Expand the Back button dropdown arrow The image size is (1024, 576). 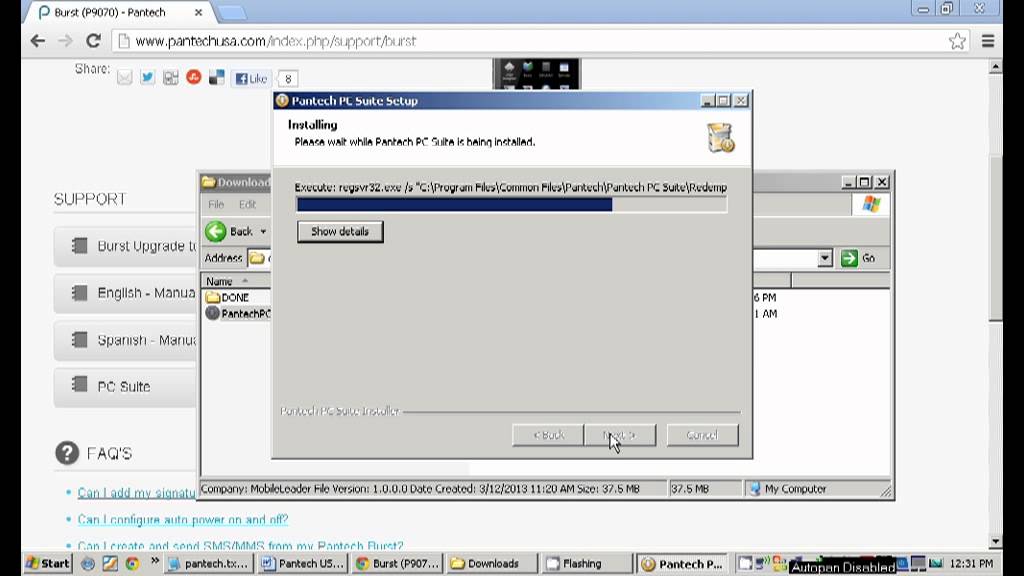click(264, 231)
